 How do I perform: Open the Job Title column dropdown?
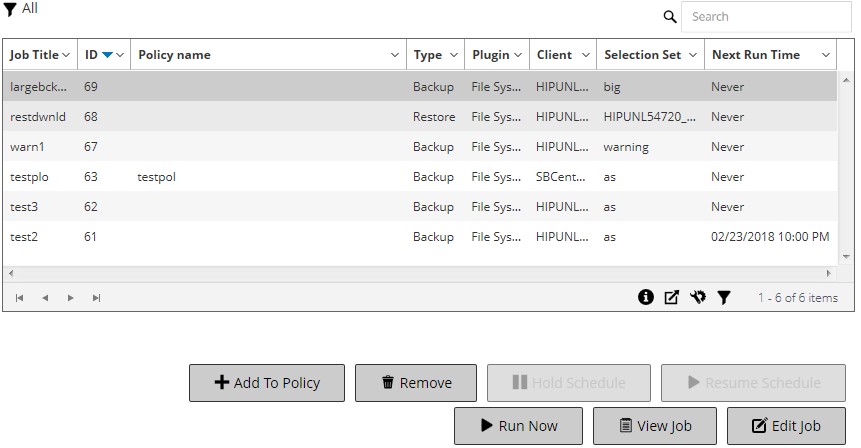[66, 55]
